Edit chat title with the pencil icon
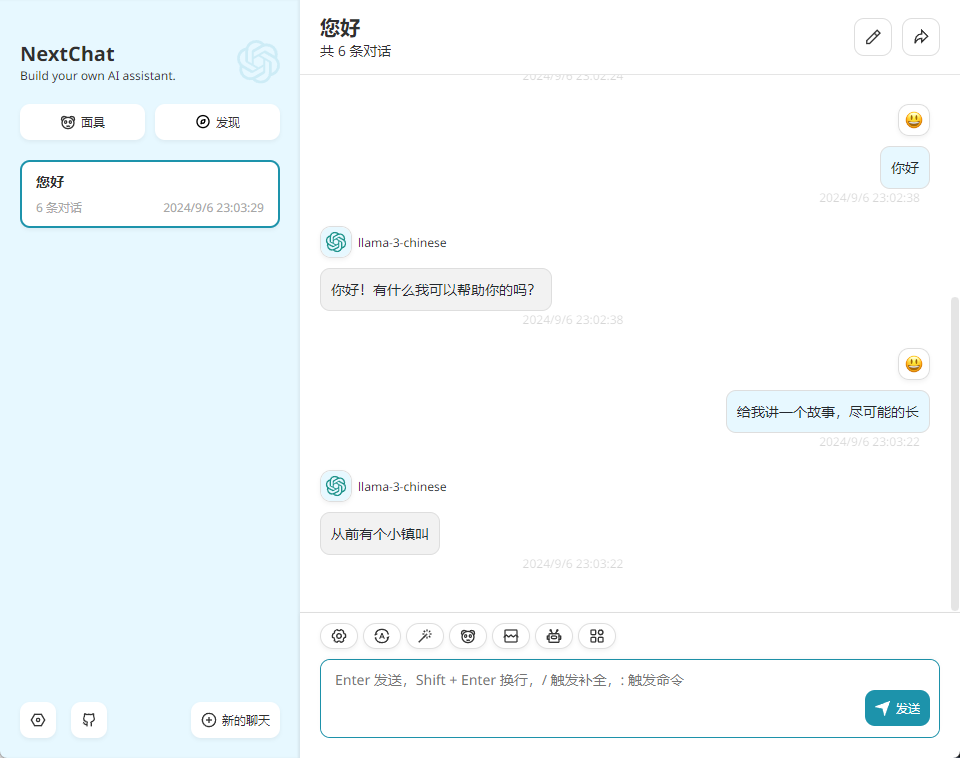This screenshot has height=758, width=960. 873,37
